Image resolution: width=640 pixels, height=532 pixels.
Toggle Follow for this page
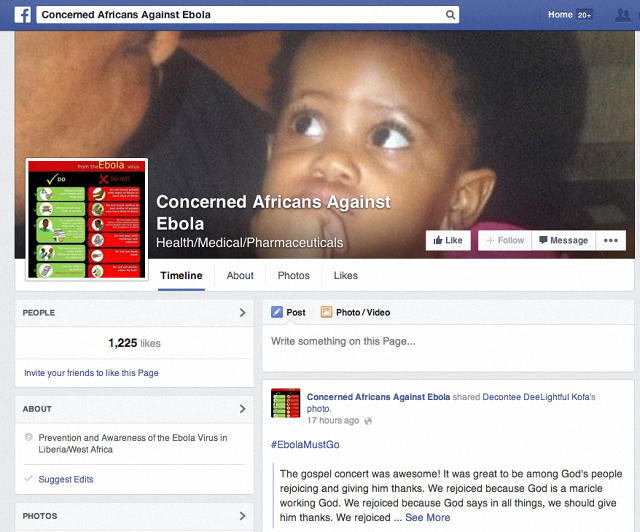(x=505, y=240)
